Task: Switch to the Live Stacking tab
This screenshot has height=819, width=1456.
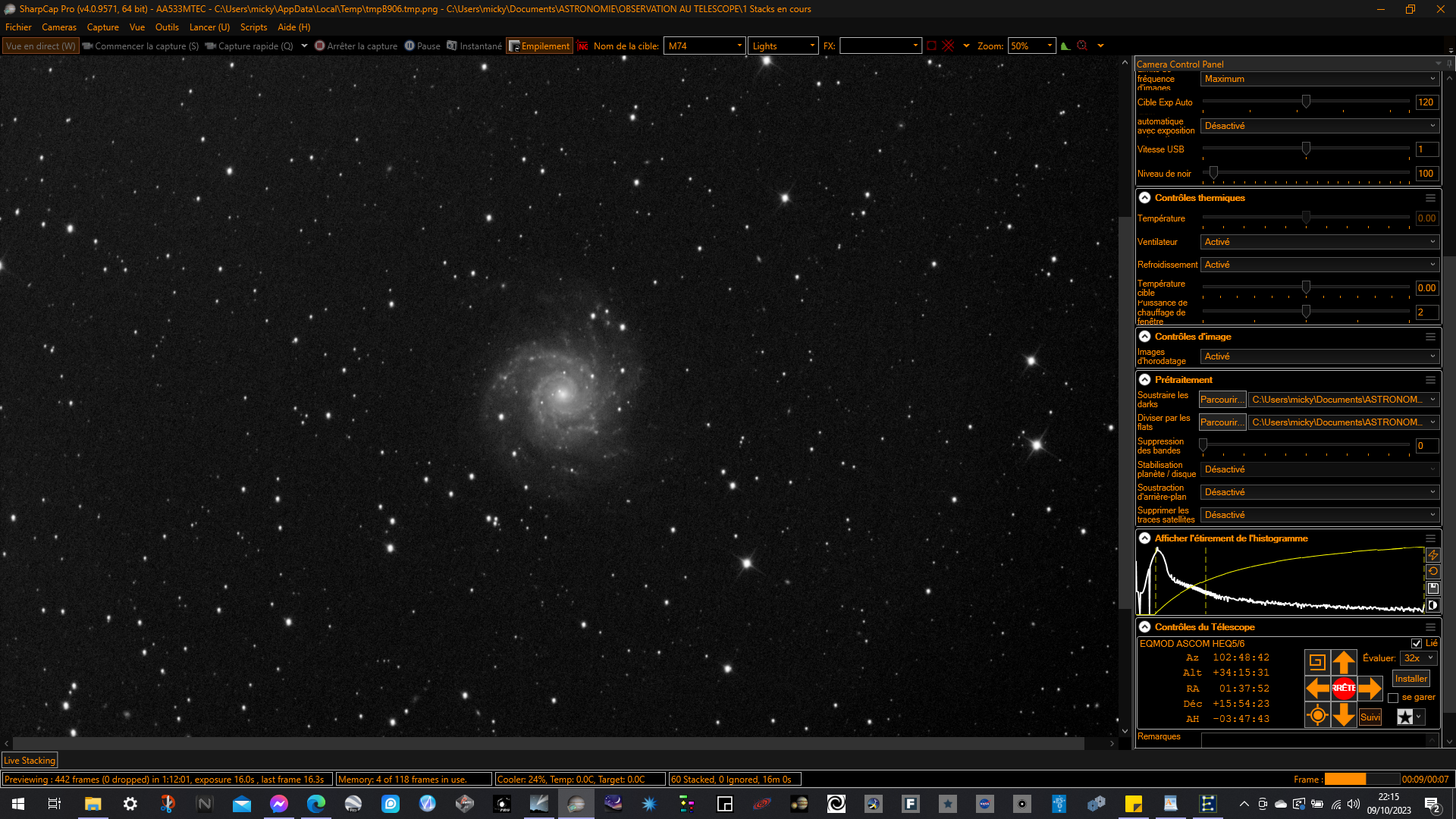Action: click(x=30, y=761)
